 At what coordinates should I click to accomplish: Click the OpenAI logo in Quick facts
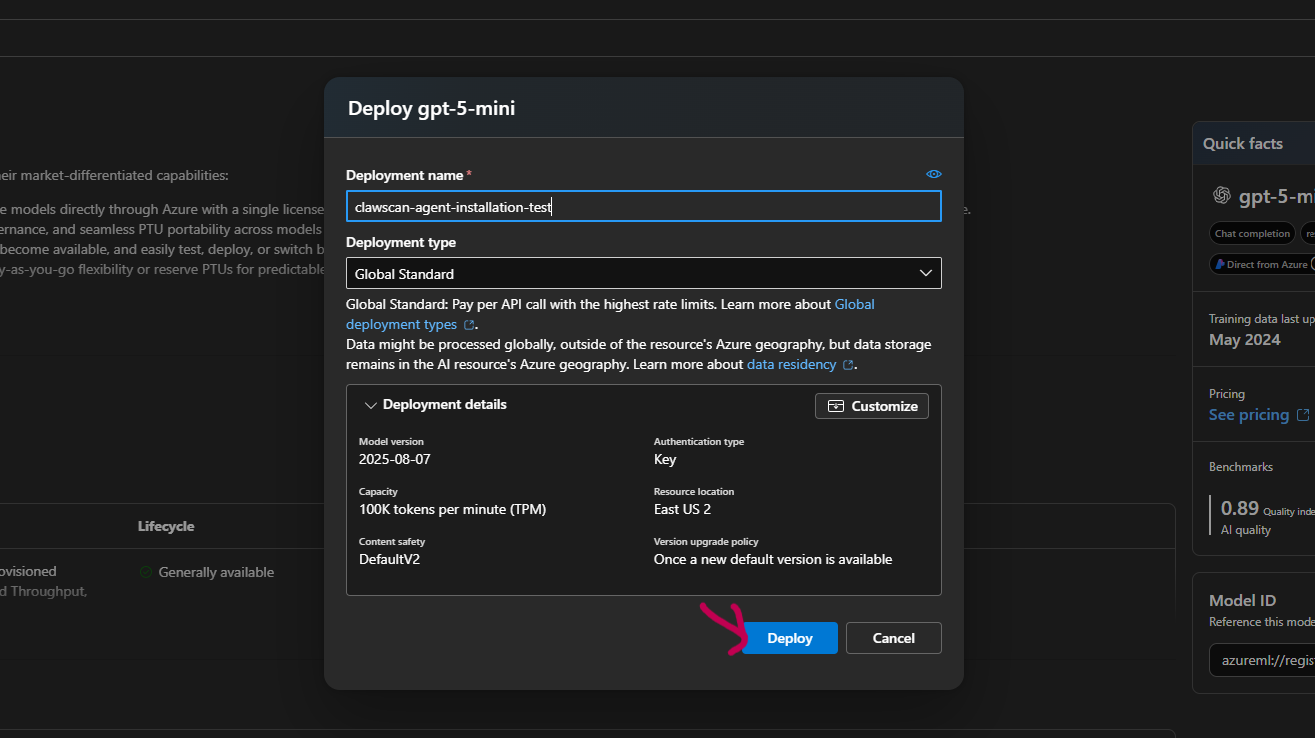tap(1221, 196)
